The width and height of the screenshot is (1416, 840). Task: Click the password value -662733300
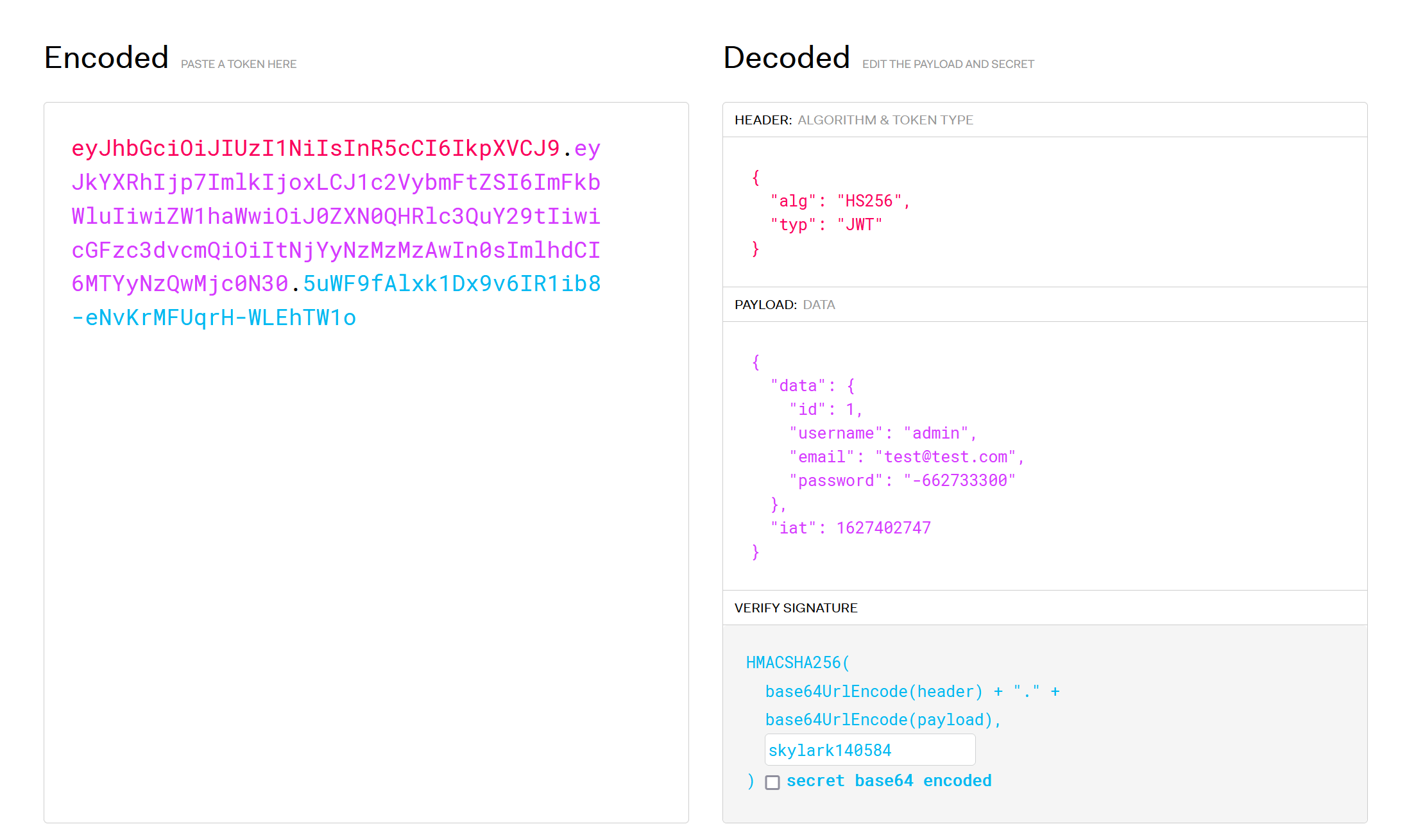[959, 481]
